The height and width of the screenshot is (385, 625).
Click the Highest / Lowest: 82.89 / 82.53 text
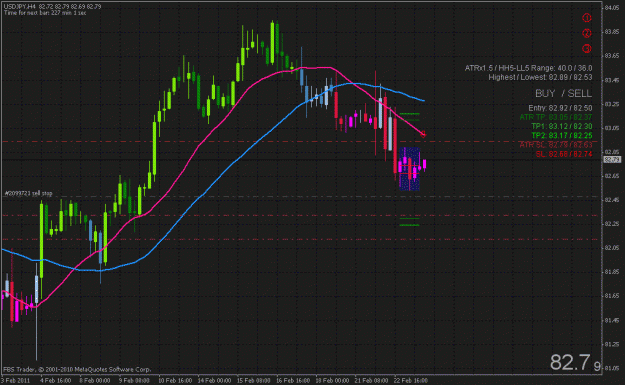click(540, 77)
